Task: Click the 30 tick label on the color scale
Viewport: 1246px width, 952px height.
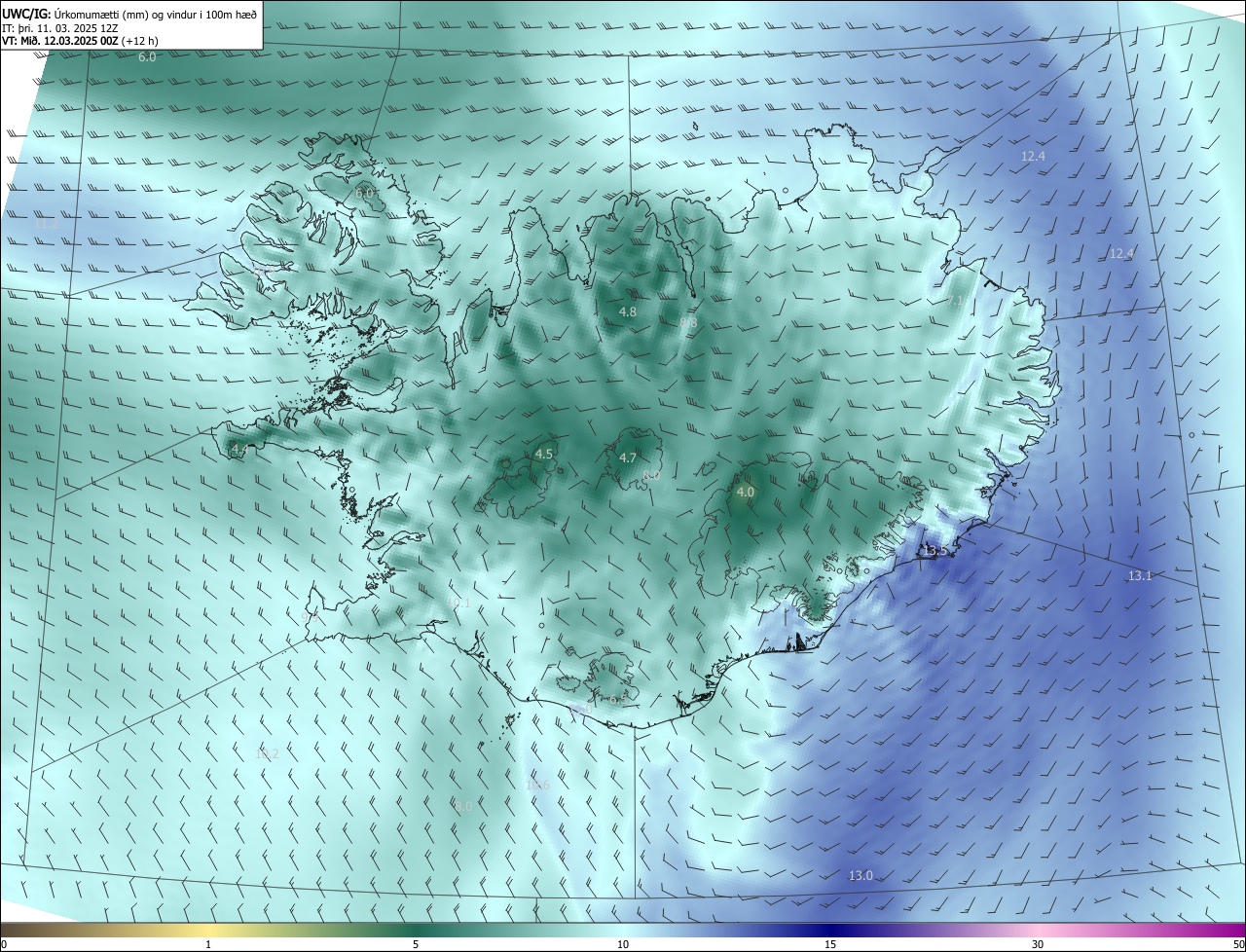Action: tap(1038, 944)
